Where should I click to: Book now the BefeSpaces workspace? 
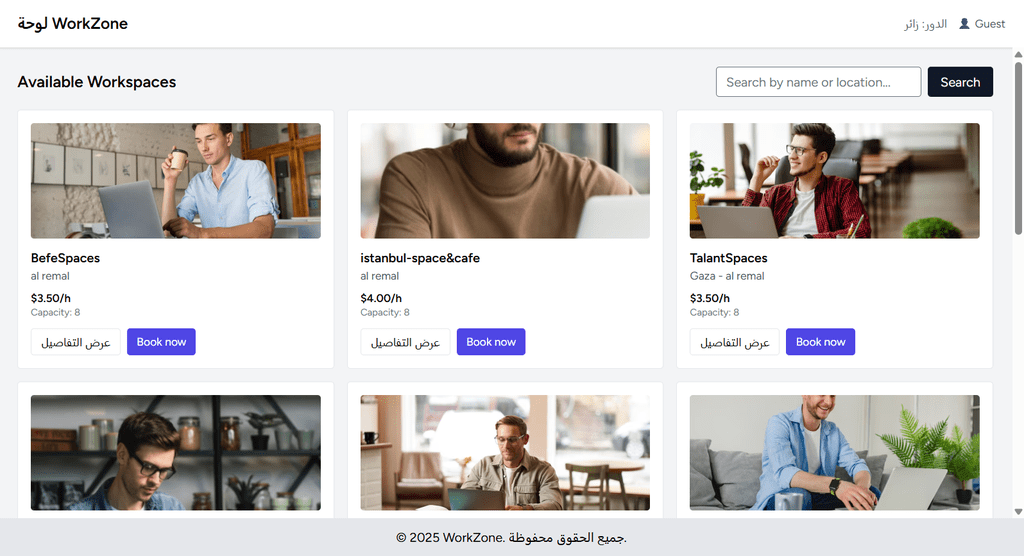pos(161,342)
